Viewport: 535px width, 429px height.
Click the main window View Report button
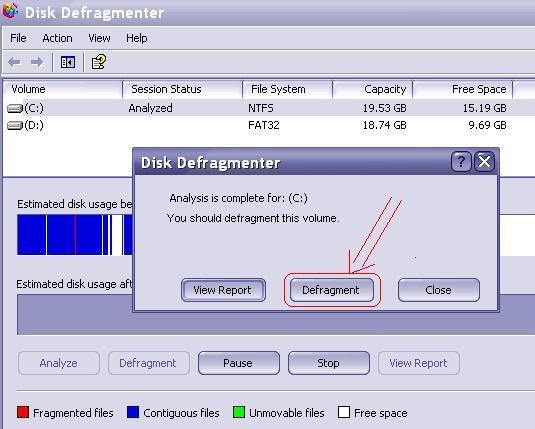tap(419, 363)
